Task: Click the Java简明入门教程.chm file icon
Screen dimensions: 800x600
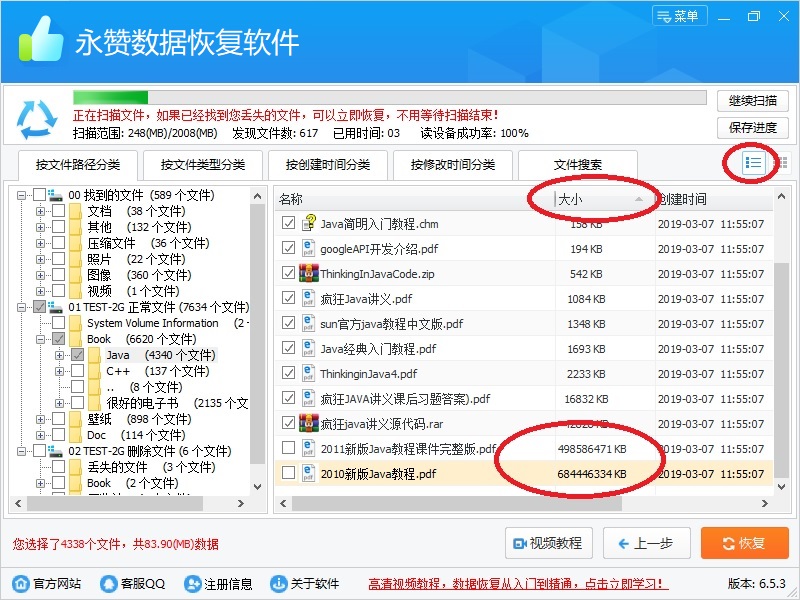Action: point(309,223)
